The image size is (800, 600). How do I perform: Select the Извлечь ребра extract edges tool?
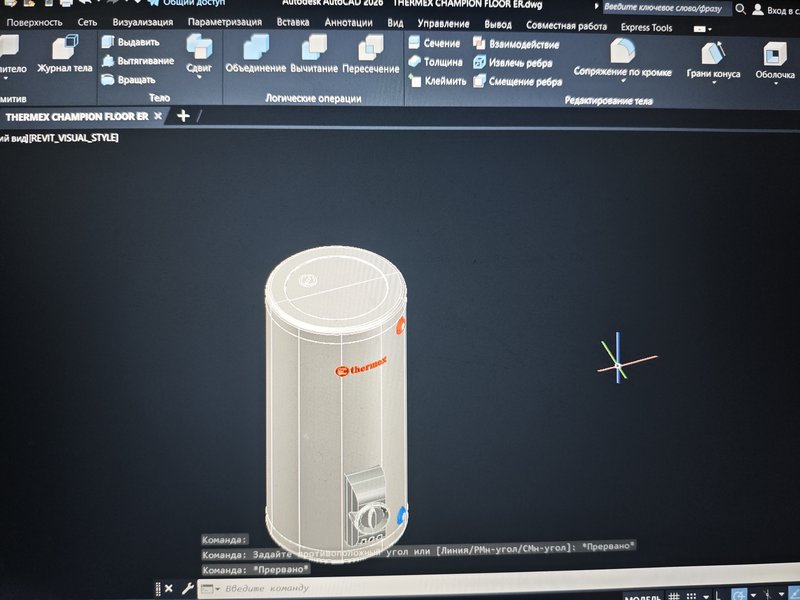coord(513,63)
